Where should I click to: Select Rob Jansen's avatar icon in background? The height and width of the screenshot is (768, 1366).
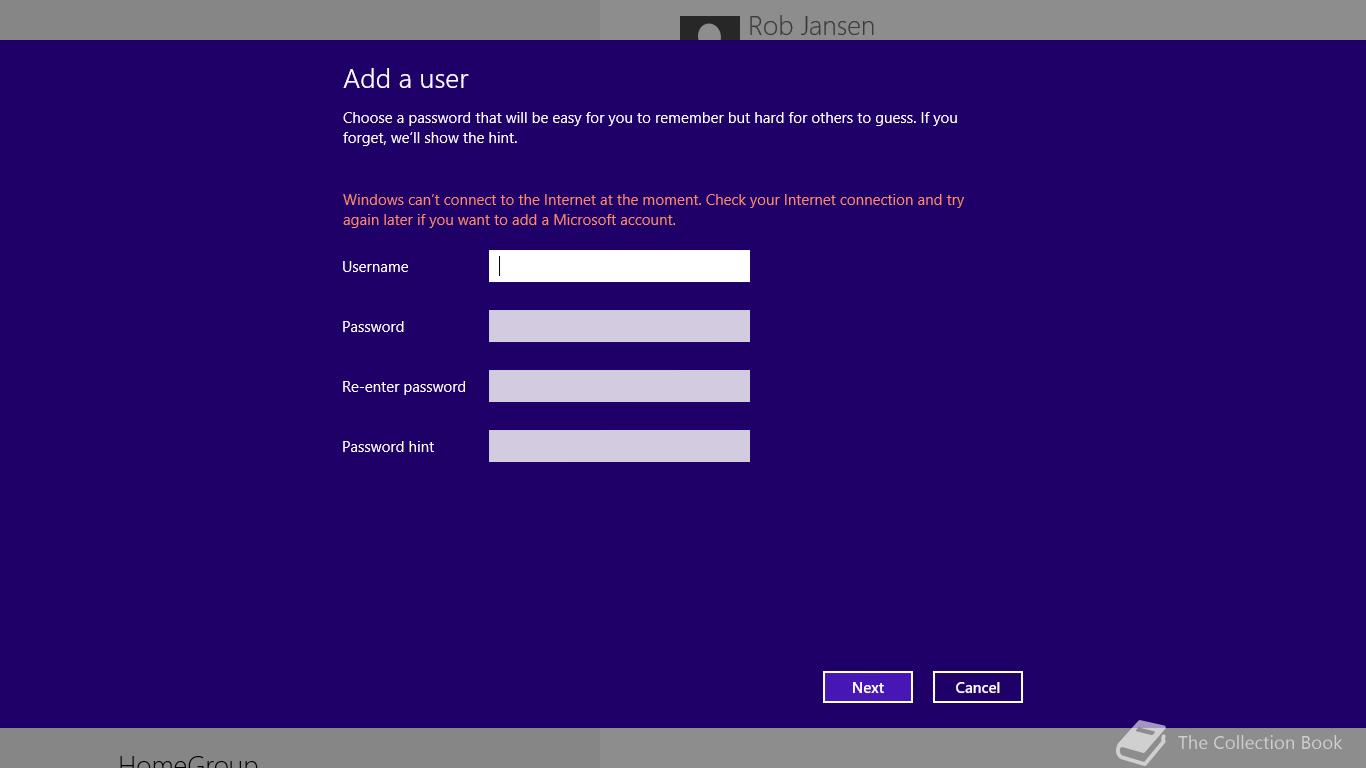pos(710,28)
